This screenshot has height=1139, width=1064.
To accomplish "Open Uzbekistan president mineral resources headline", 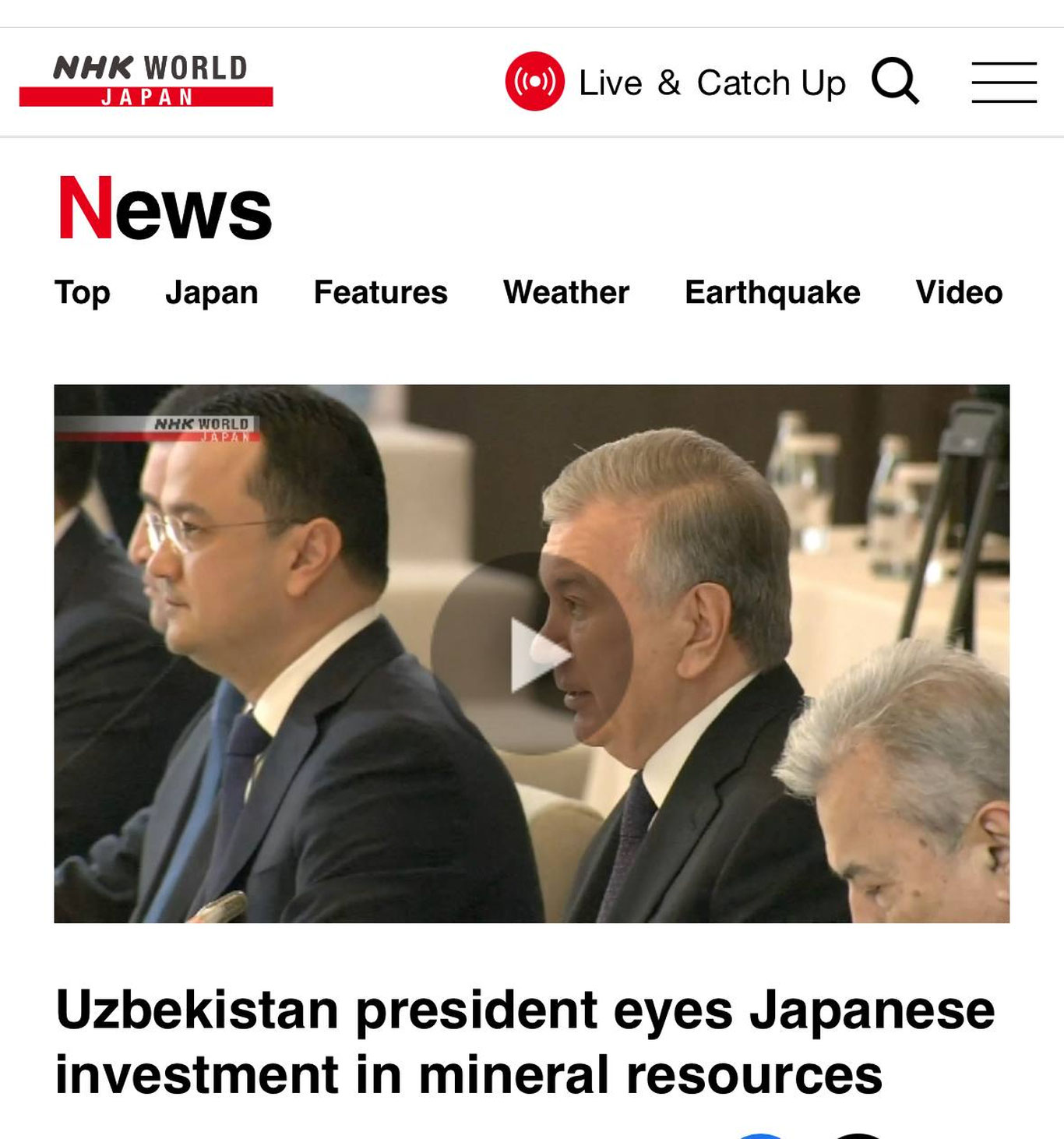I will 525,1042.
